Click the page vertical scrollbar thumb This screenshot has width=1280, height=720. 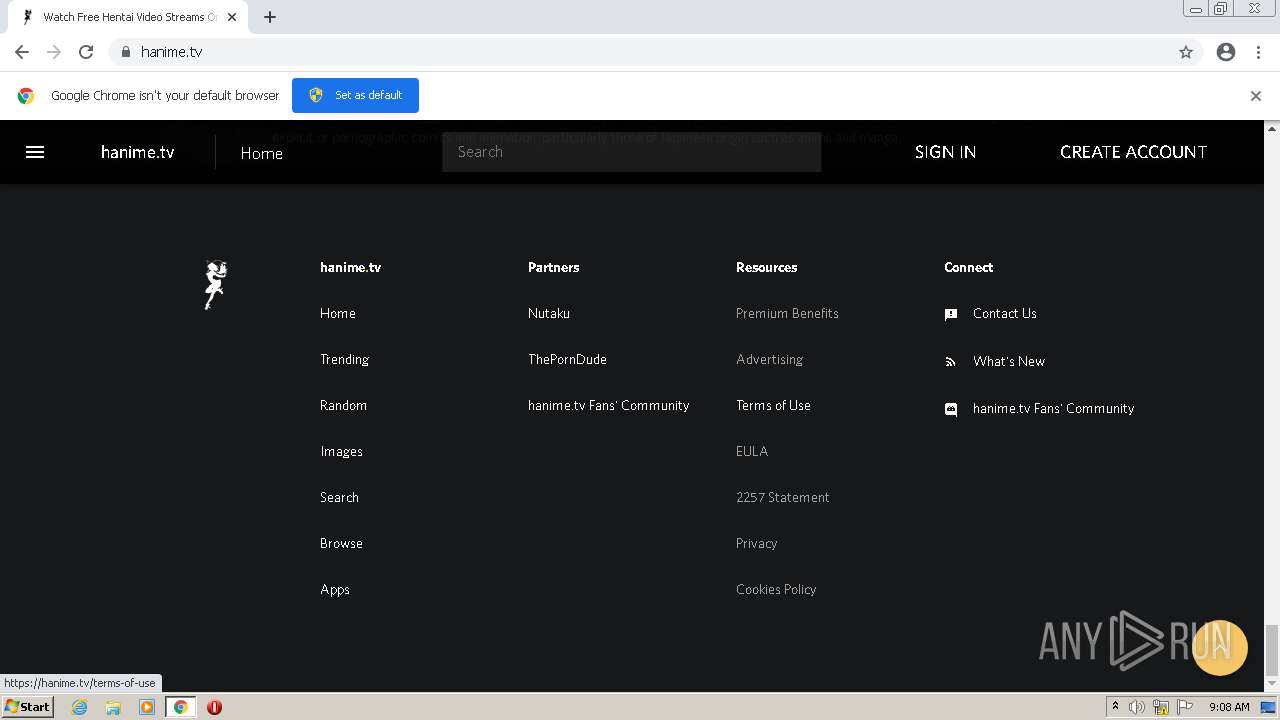coord(1272,650)
